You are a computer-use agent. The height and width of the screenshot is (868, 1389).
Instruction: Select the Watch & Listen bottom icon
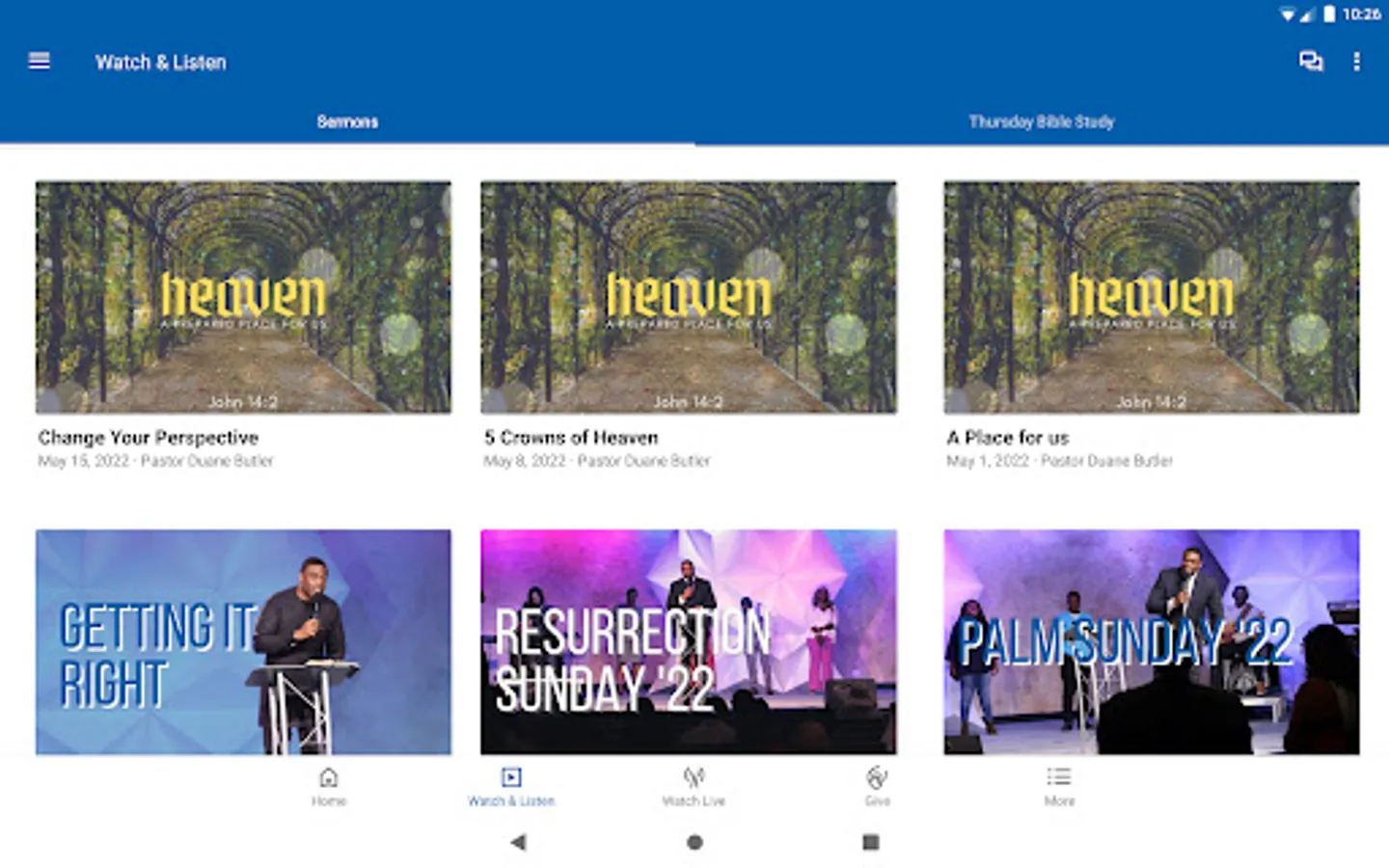pyautogui.click(x=511, y=786)
